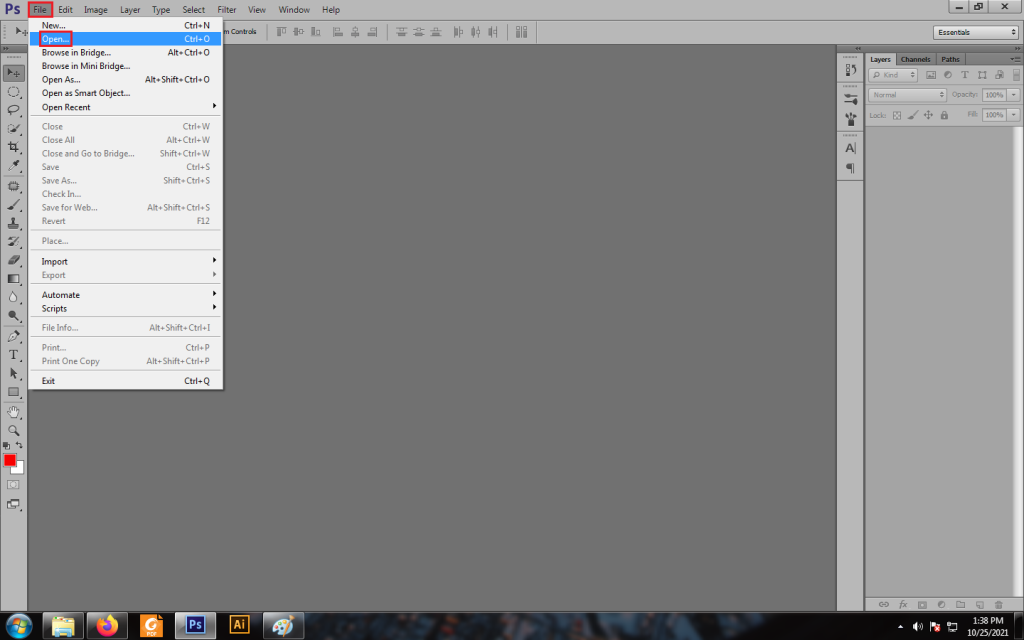Open Firefox from the Windows taskbar
Viewport: 1024px width, 640px height.
click(107, 626)
